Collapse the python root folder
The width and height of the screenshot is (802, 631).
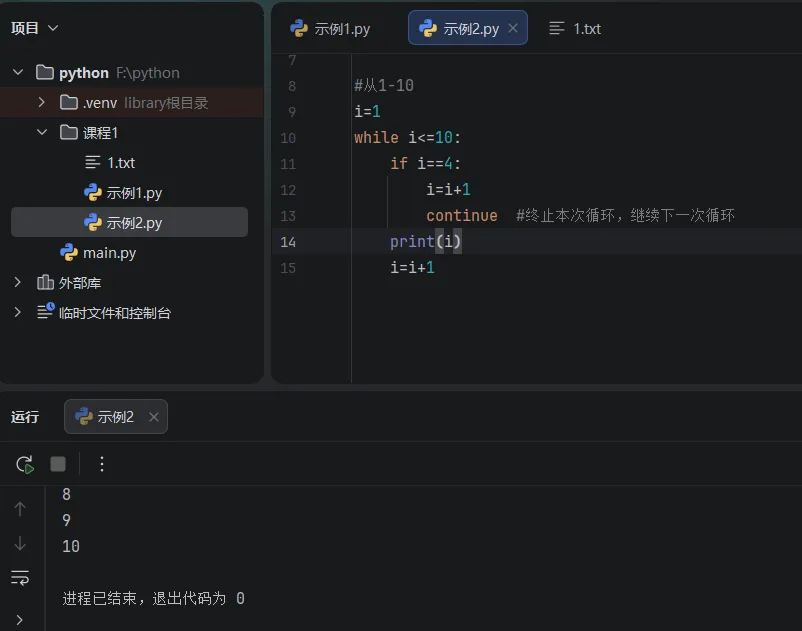18,72
